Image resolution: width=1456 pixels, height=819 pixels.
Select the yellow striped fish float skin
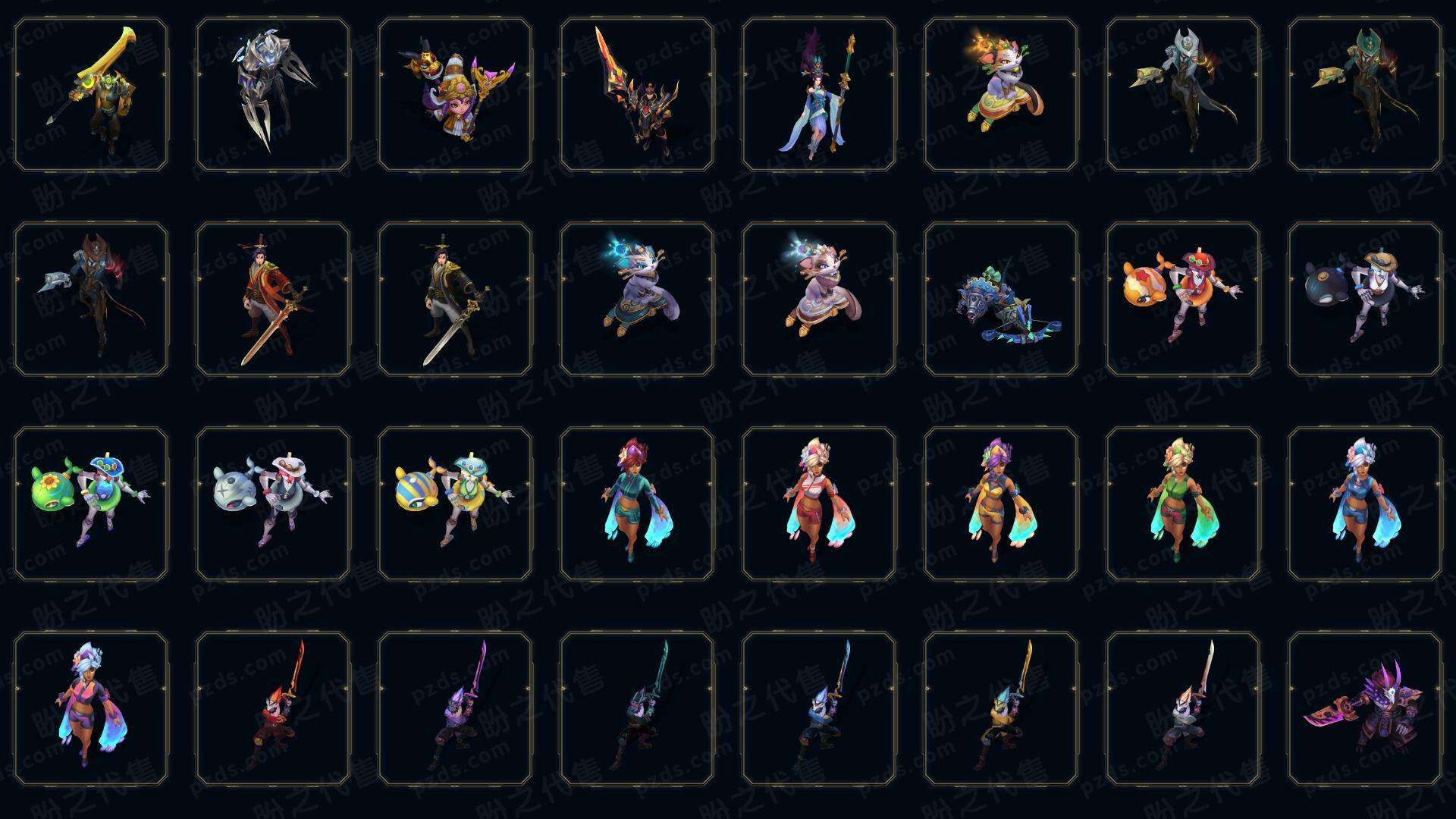point(455,504)
